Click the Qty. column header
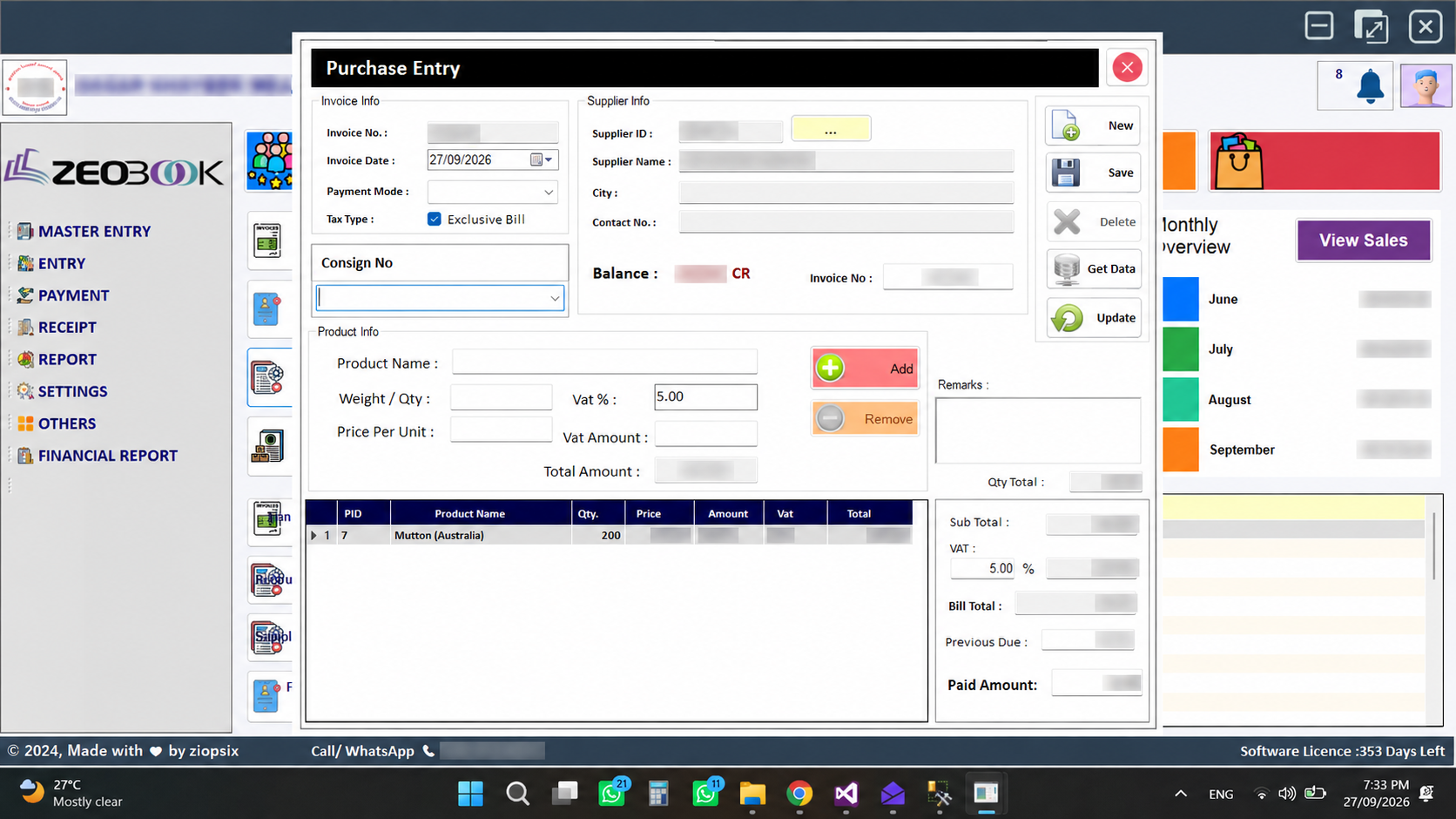The height and width of the screenshot is (819, 1456). tap(597, 514)
